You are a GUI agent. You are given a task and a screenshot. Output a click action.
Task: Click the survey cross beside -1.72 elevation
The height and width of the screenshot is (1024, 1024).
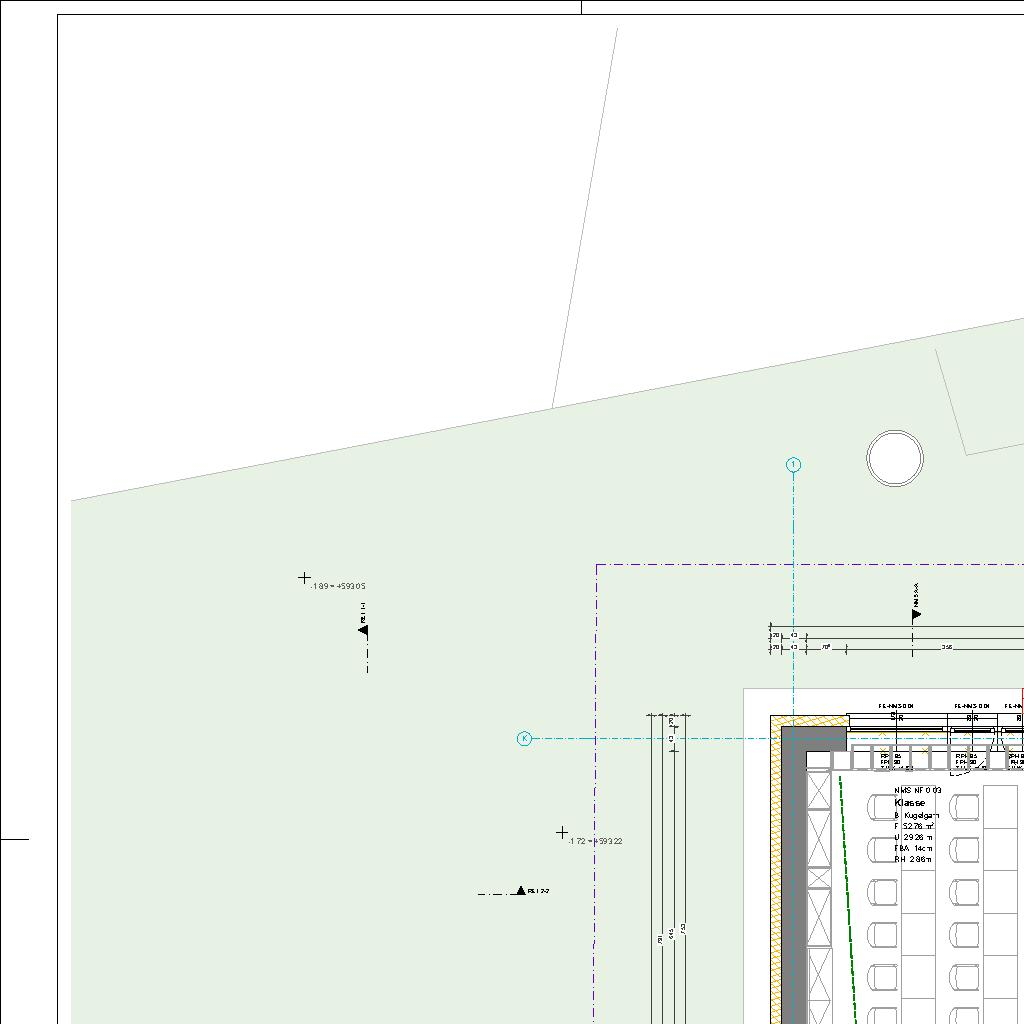562,832
